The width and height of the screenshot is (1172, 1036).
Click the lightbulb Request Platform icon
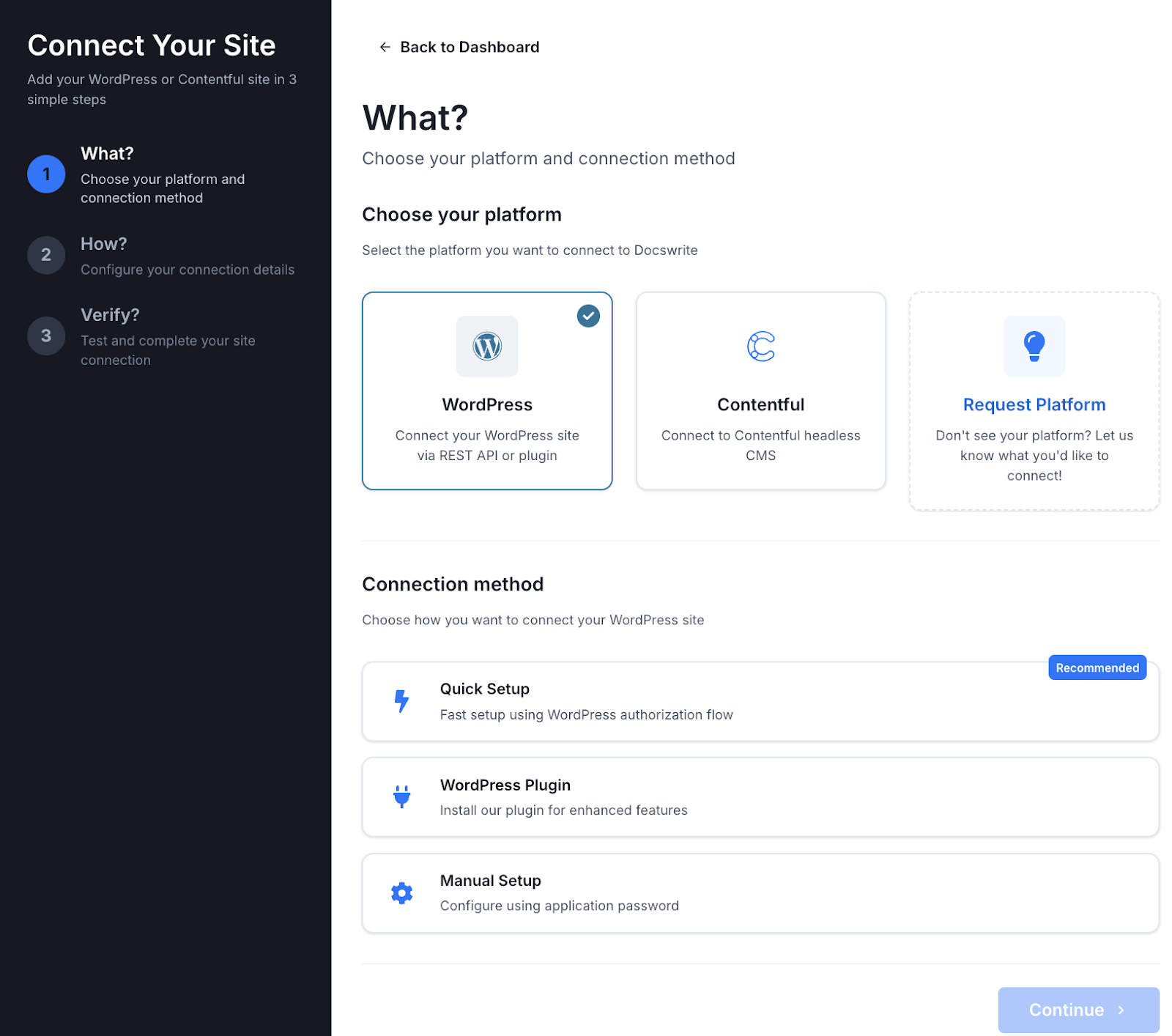point(1034,346)
